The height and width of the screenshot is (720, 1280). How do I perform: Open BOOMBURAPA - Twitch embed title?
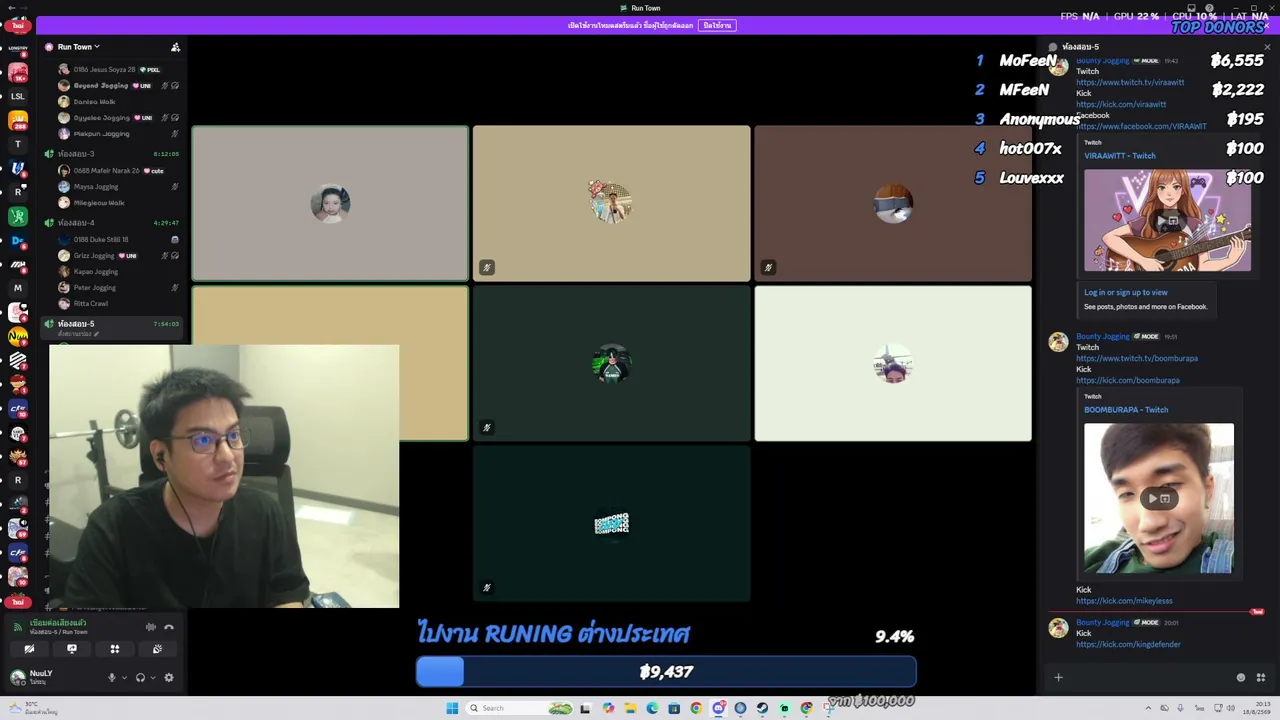click(1126, 410)
